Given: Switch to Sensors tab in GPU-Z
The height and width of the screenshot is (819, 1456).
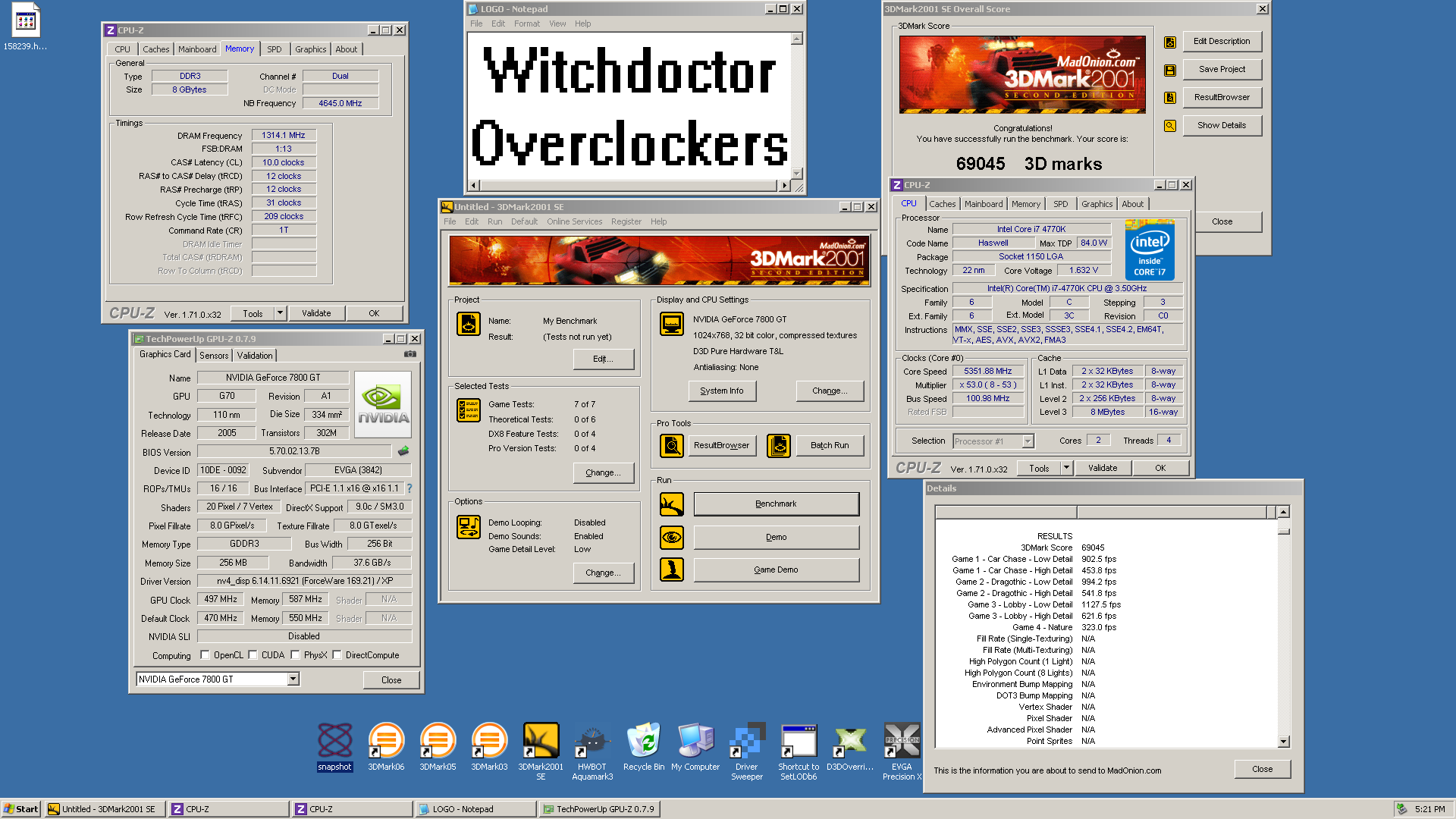Looking at the screenshot, I should coord(214,356).
